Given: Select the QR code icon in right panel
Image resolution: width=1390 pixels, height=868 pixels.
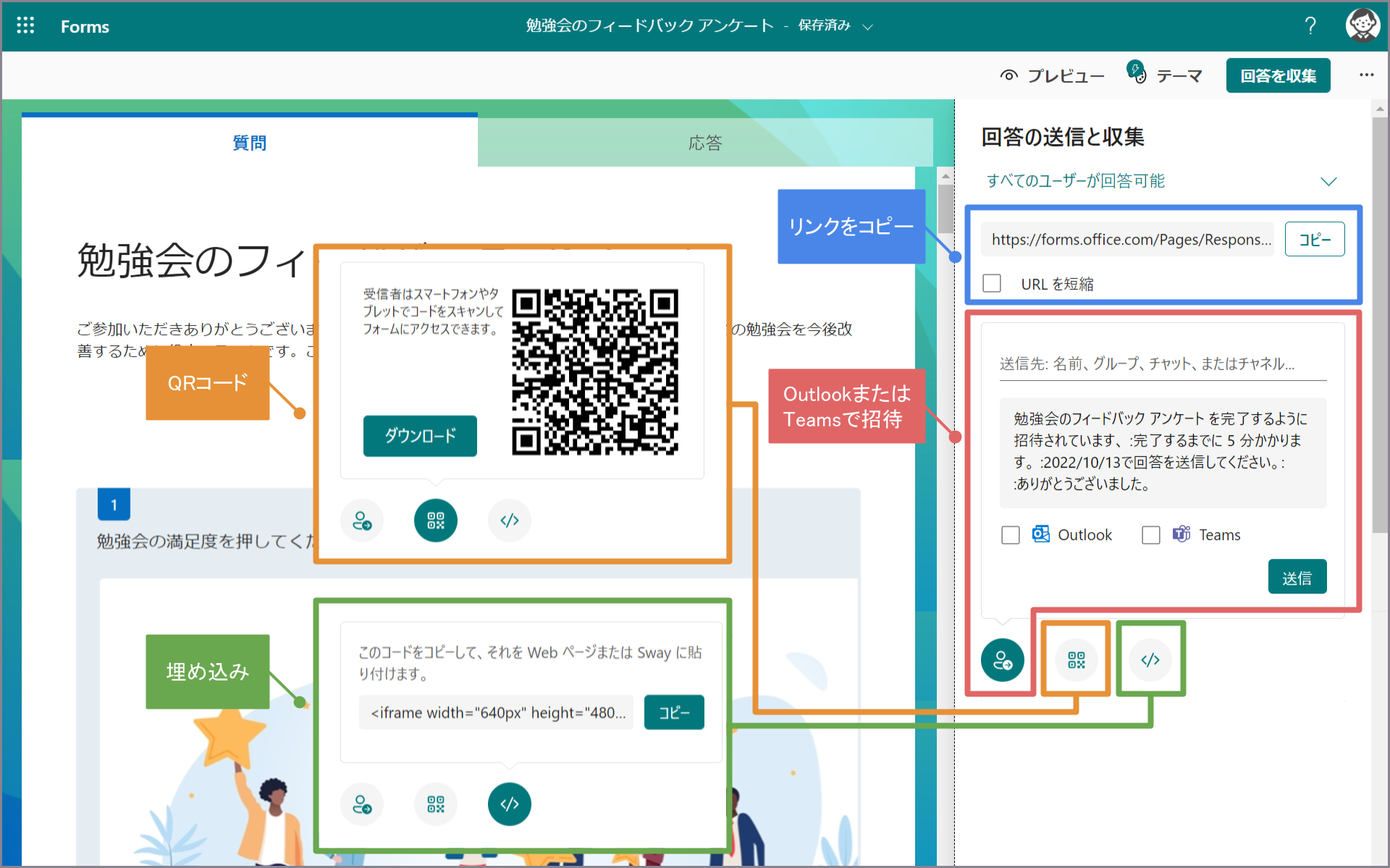Looking at the screenshot, I should coord(1077,660).
